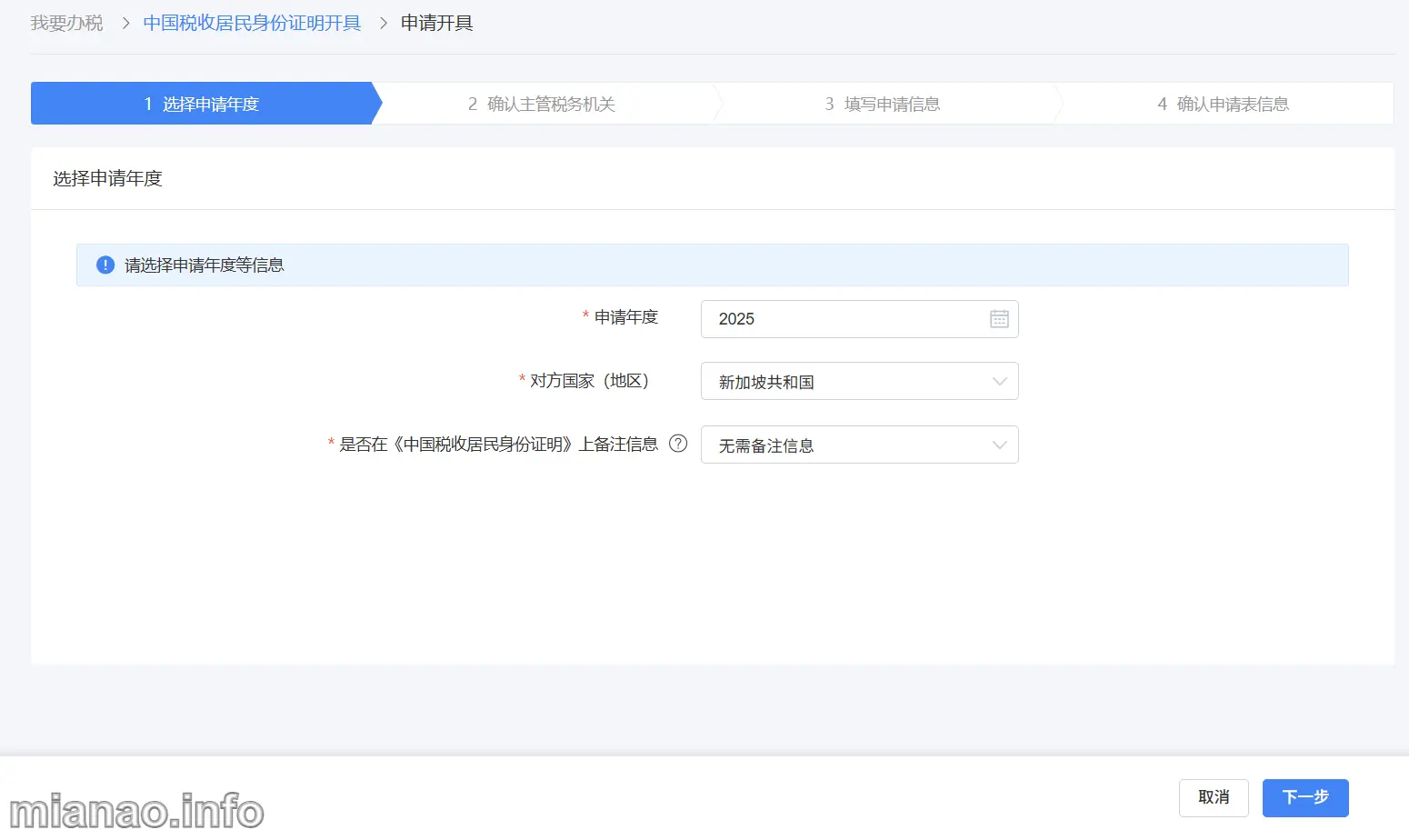The height and width of the screenshot is (840, 1409).
Task: Open 中国税收居民身份证明开具 breadcrumb link
Action: click(252, 23)
